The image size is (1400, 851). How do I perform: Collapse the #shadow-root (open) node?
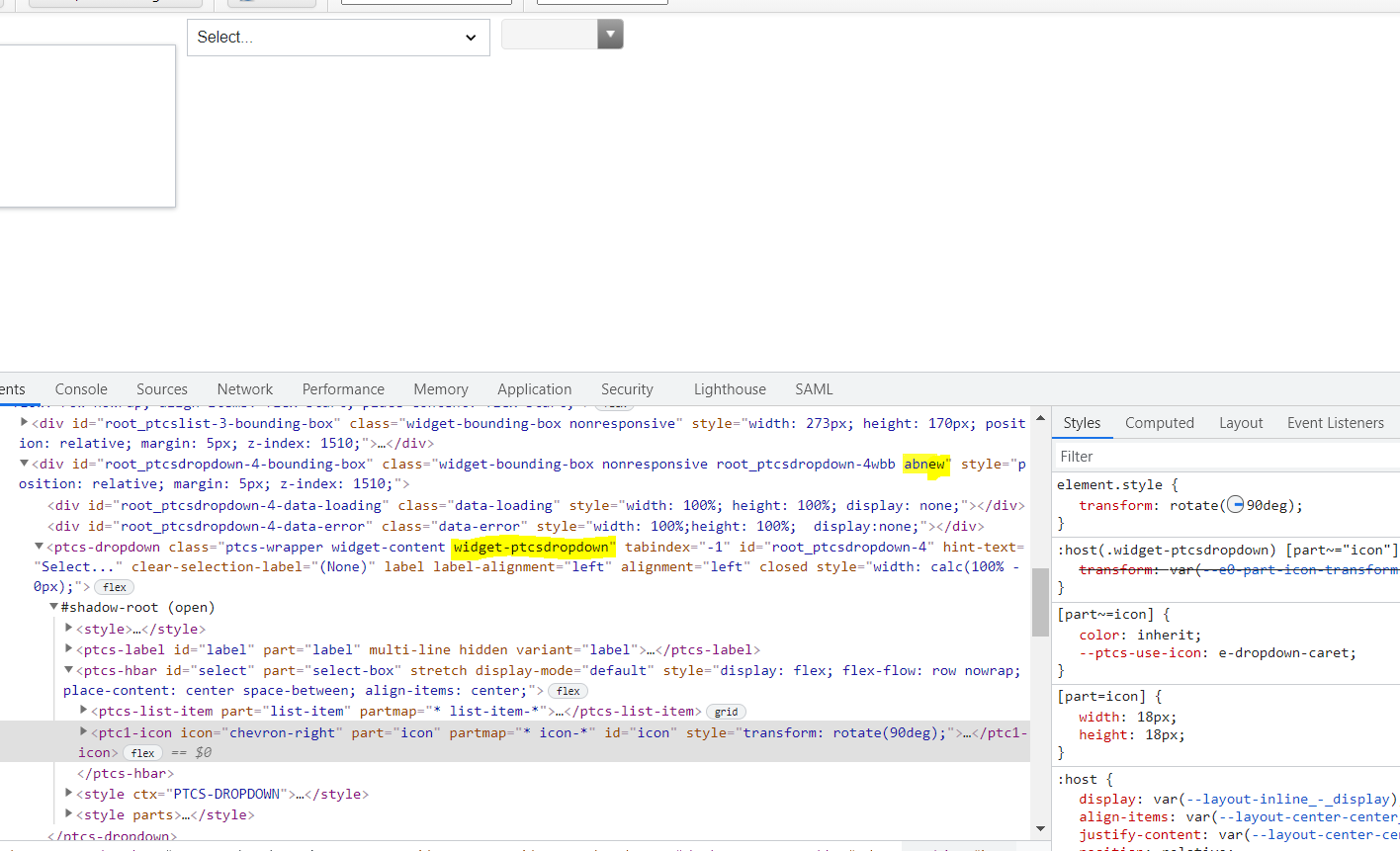tap(53, 606)
